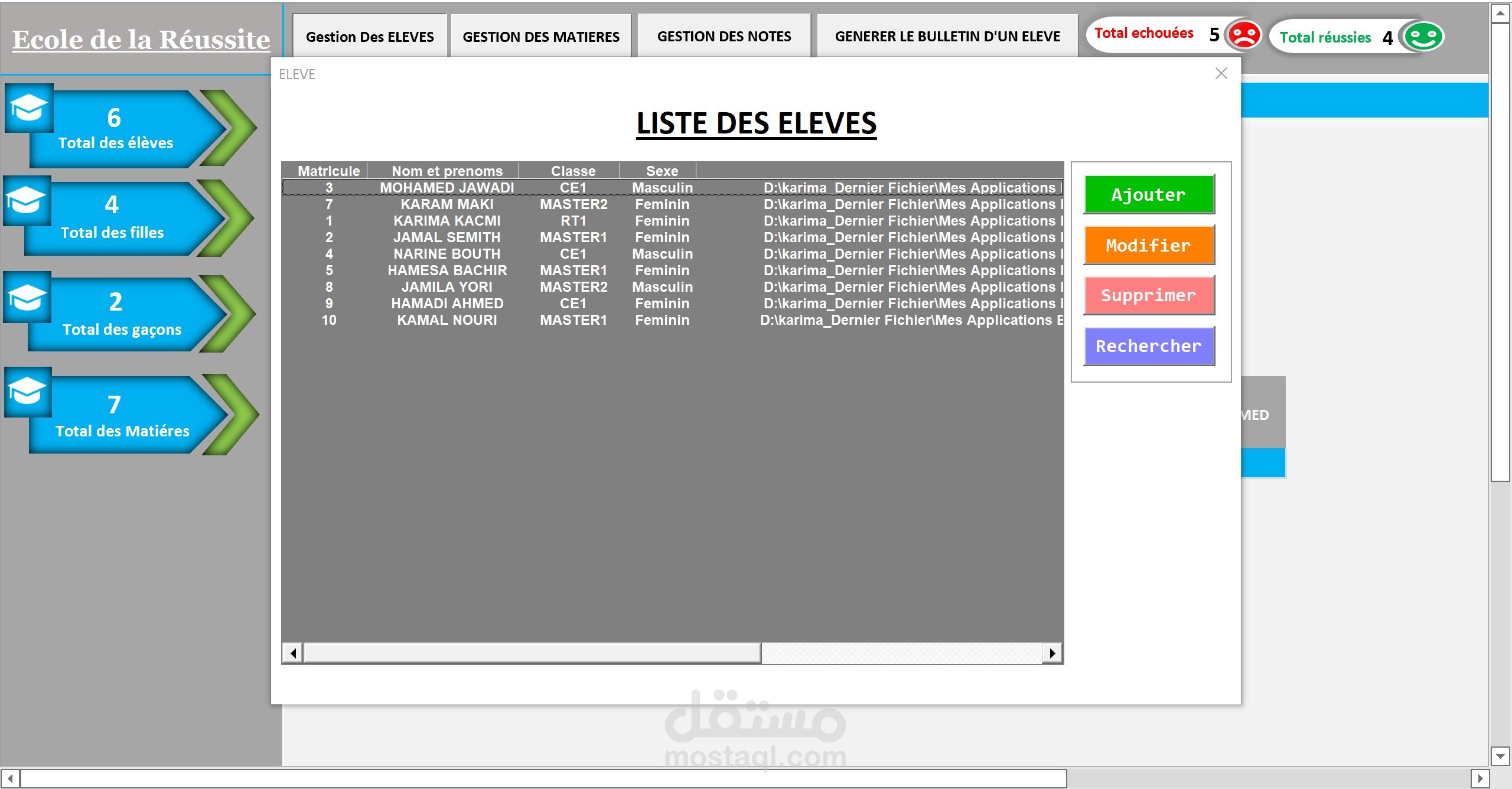Click the Supprimer button
This screenshot has height=789, width=1512.
coord(1148,295)
